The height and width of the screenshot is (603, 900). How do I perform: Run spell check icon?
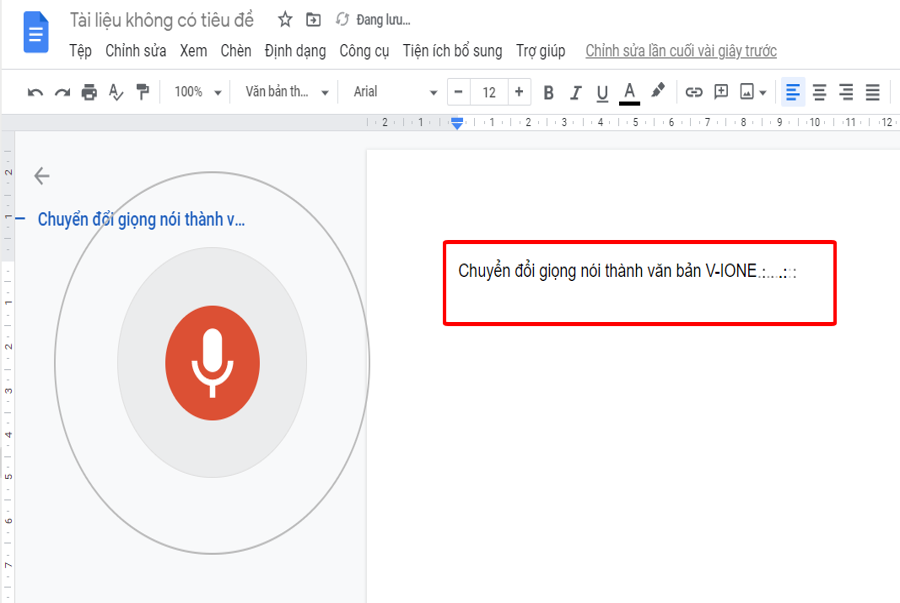pyautogui.click(x=116, y=92)
